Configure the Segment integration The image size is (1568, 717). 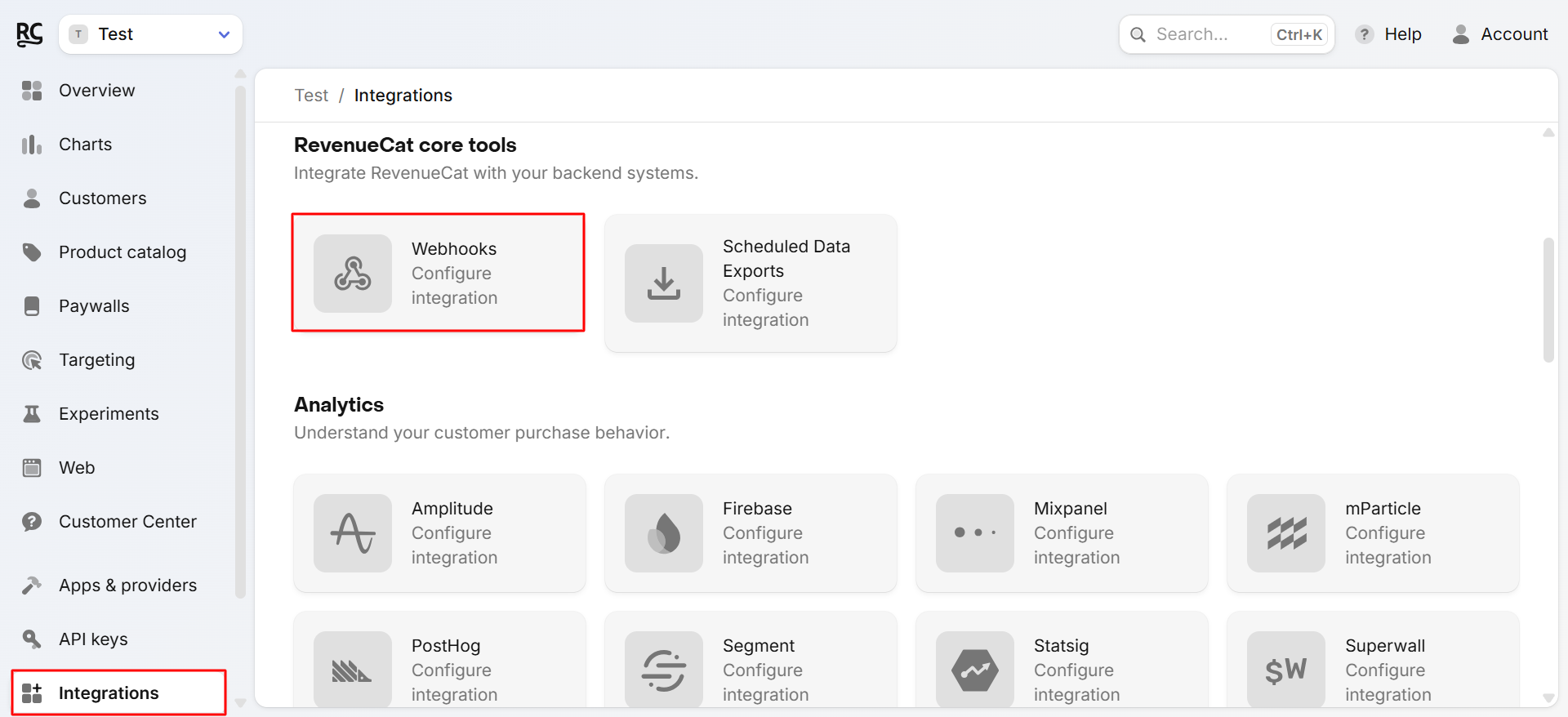(751, 660)
